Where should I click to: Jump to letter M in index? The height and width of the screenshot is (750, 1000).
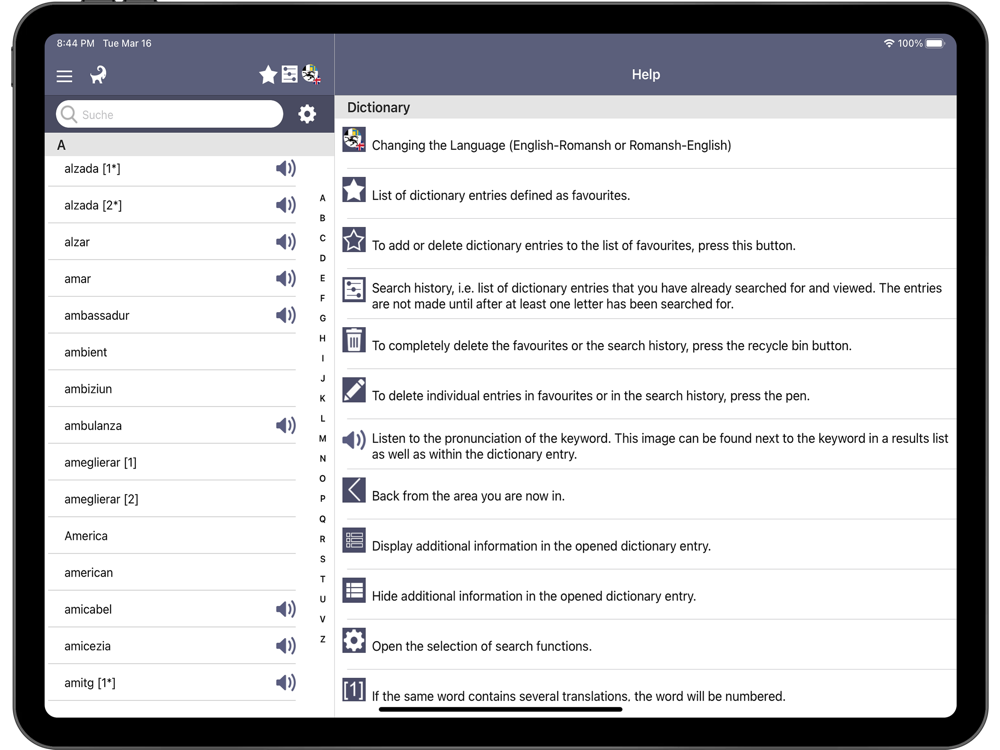(323, 439)
